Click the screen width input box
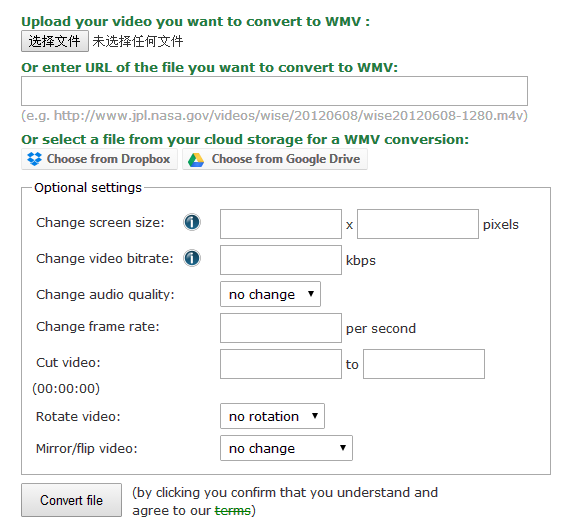 tap(281, 224)
